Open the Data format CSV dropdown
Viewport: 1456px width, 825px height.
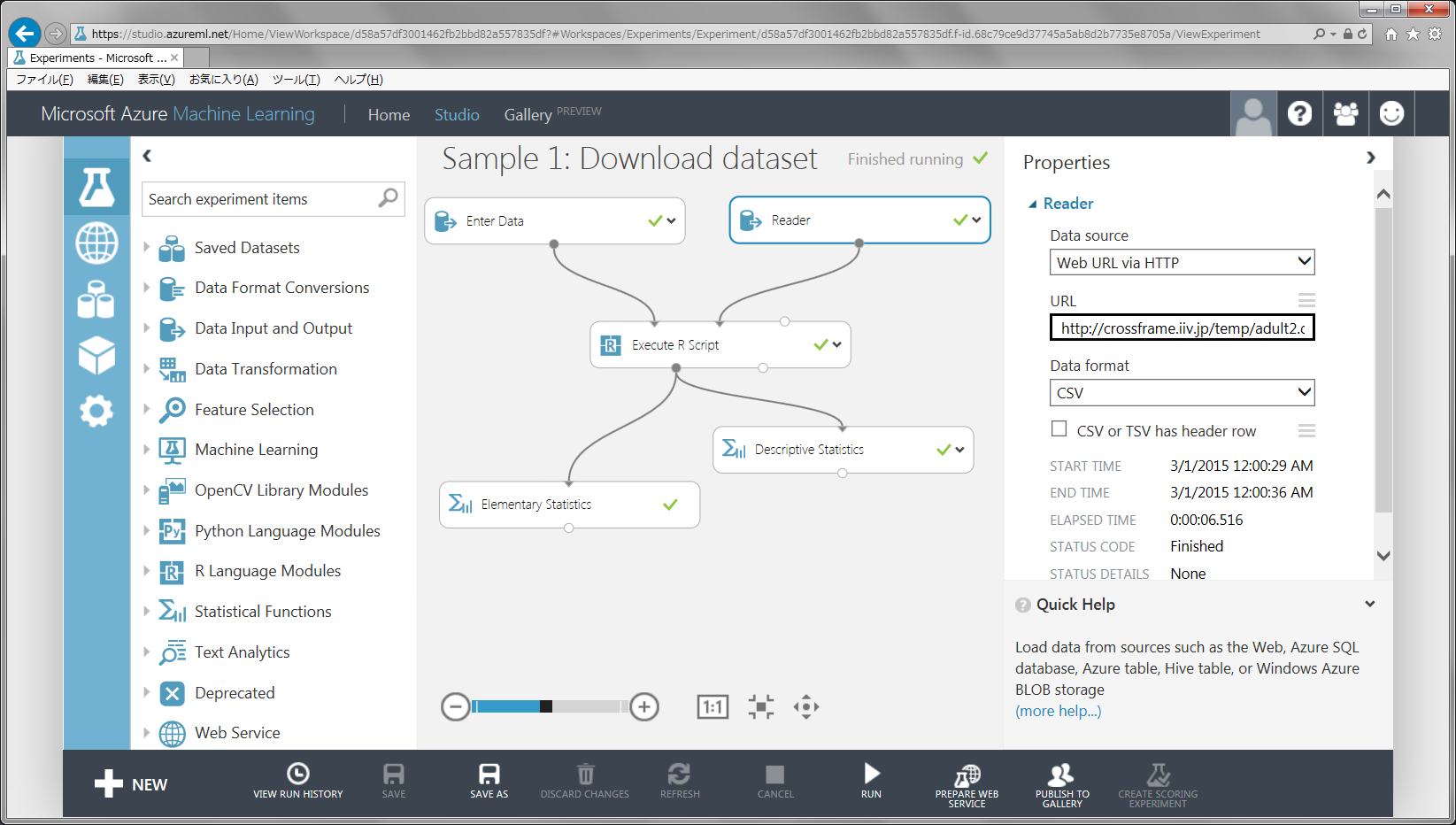[x=1182, y=393]
